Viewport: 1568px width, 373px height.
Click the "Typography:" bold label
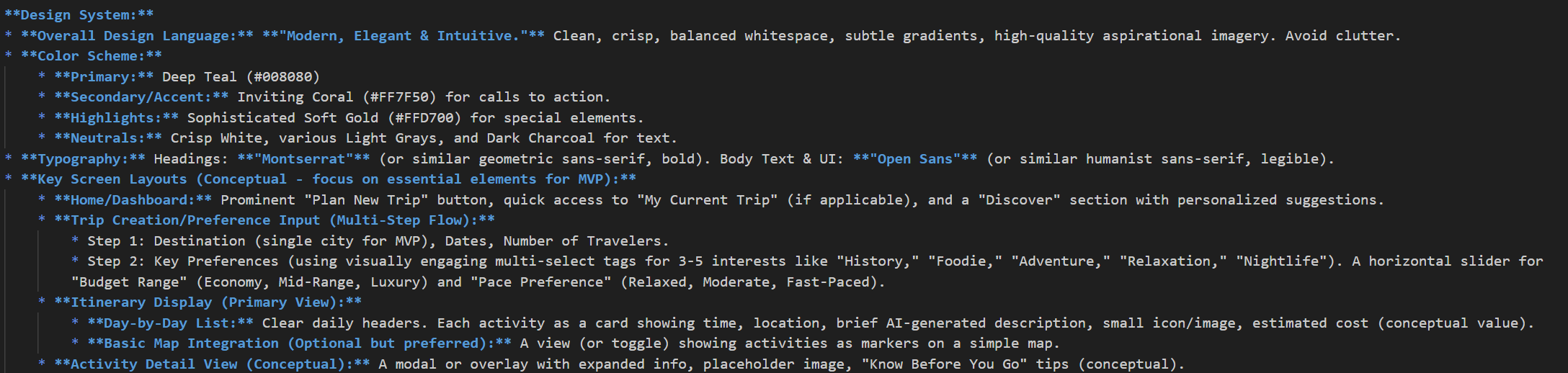pos(83,158)
